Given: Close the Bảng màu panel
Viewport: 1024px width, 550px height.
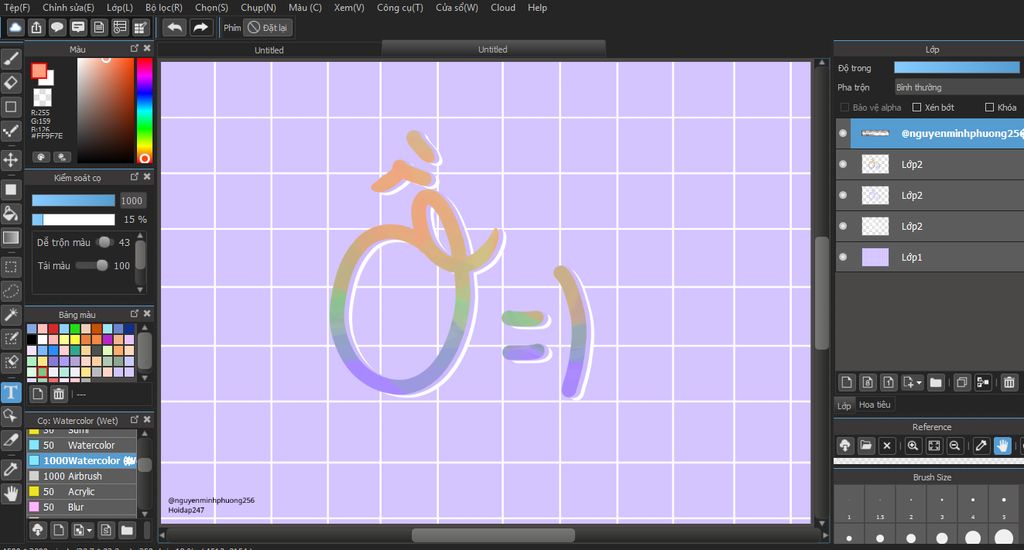Looking at the screenshot, I should [147, 314].
